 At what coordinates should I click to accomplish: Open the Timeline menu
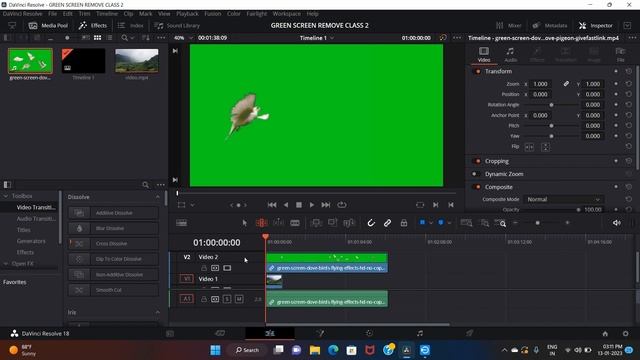tap(107, 13)
